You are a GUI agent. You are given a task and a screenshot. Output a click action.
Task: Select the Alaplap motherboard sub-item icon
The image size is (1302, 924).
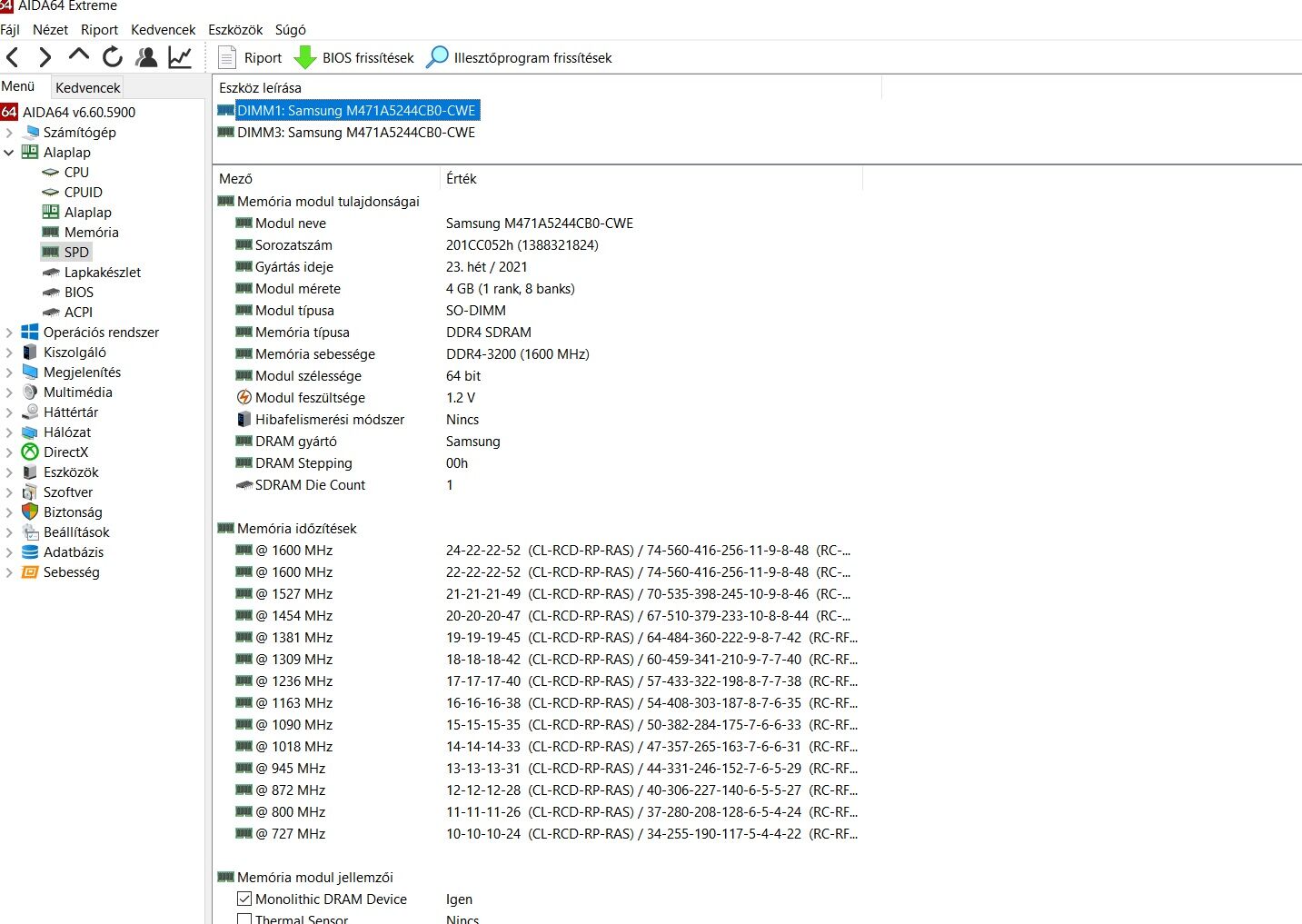(51, 212)
